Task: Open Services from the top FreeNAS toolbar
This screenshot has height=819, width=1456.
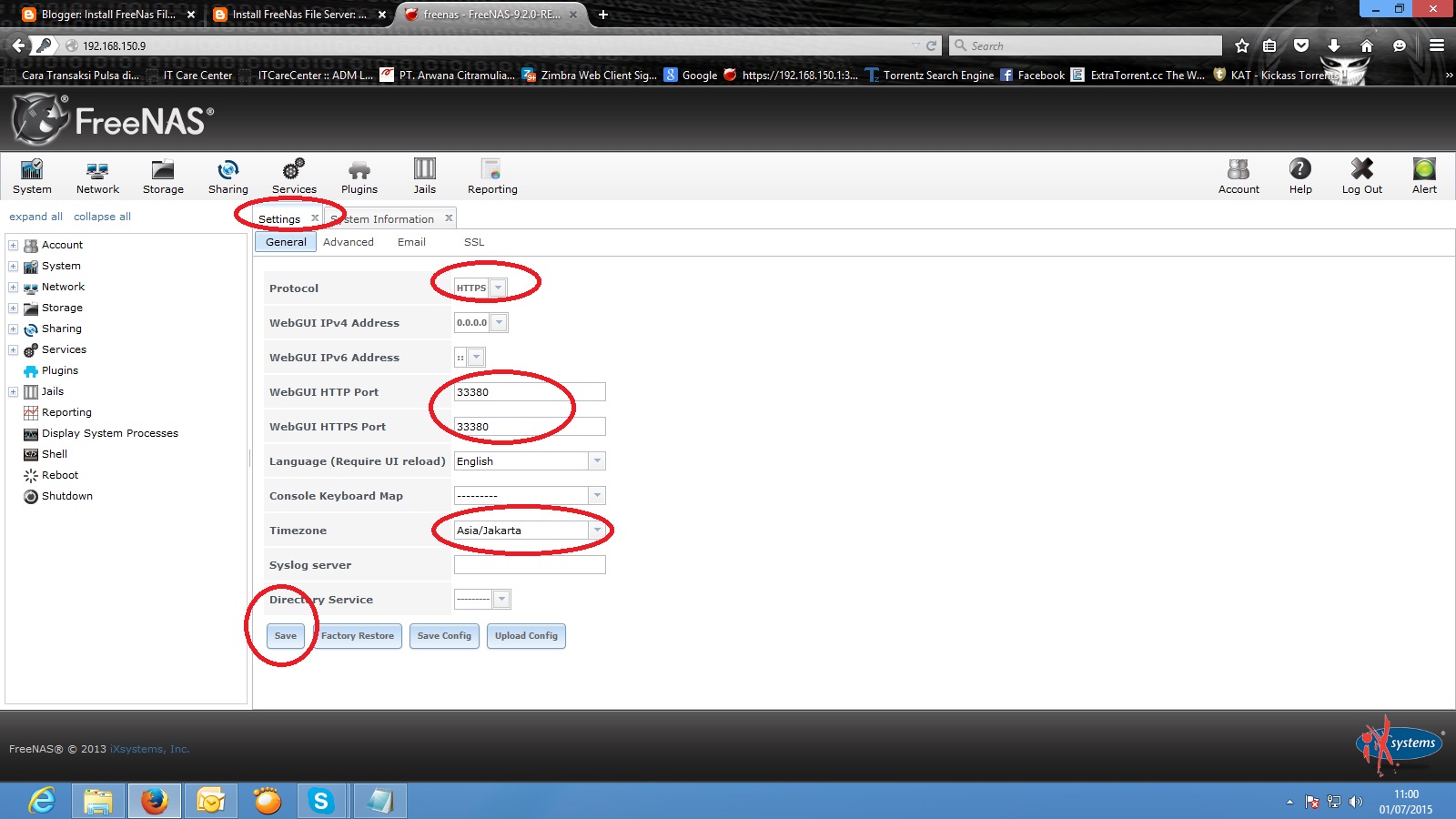Action: pyautogui.click(x=294, y=177)
